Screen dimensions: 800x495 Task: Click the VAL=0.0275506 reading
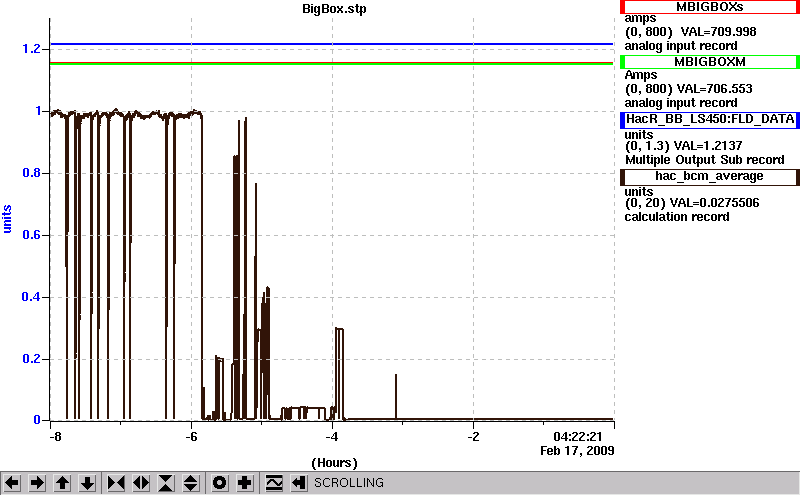[714, 203]
